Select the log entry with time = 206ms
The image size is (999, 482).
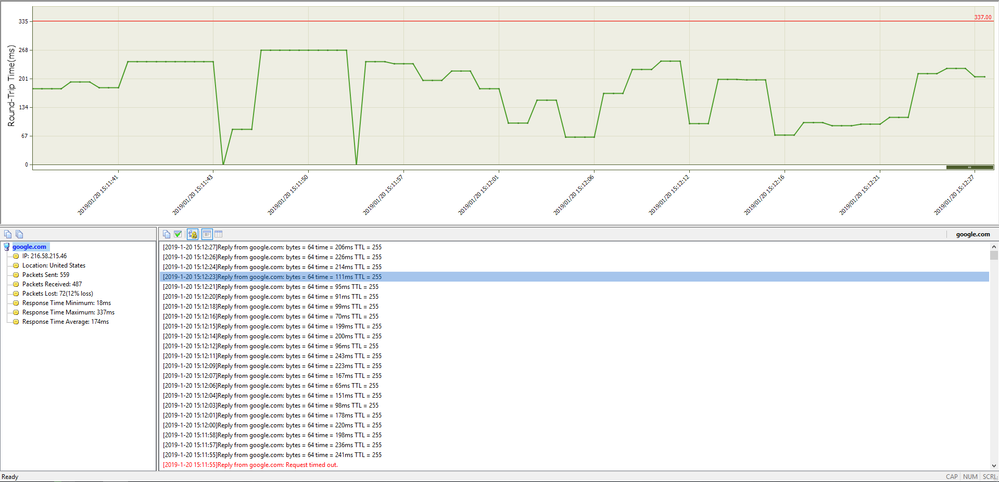(x=271, y=246)
